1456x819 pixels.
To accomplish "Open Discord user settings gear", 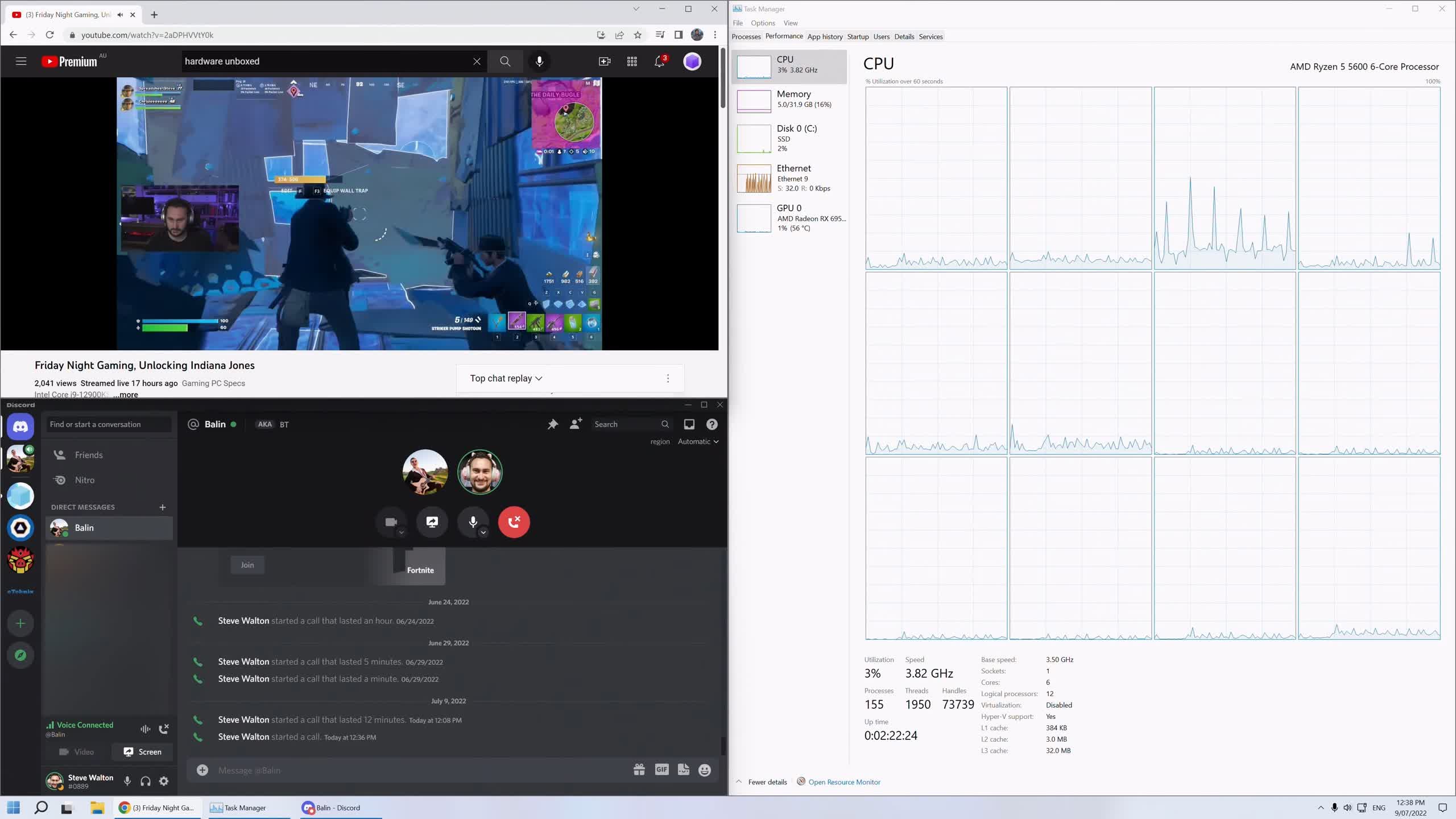I will 164,781.
